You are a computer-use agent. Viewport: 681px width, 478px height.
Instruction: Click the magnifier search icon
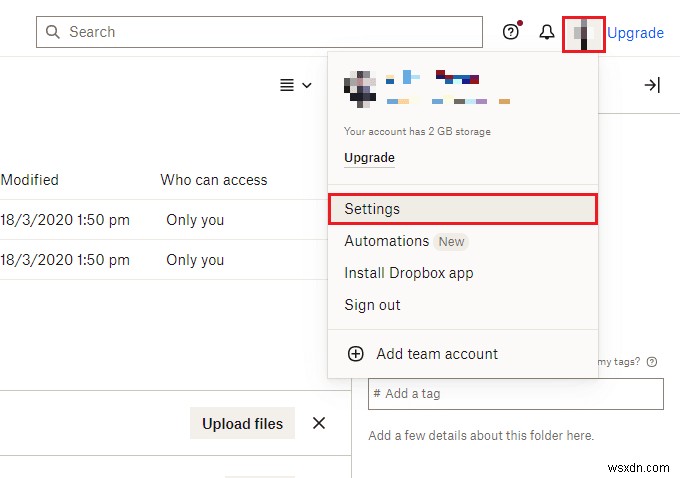tap(53, 32)
